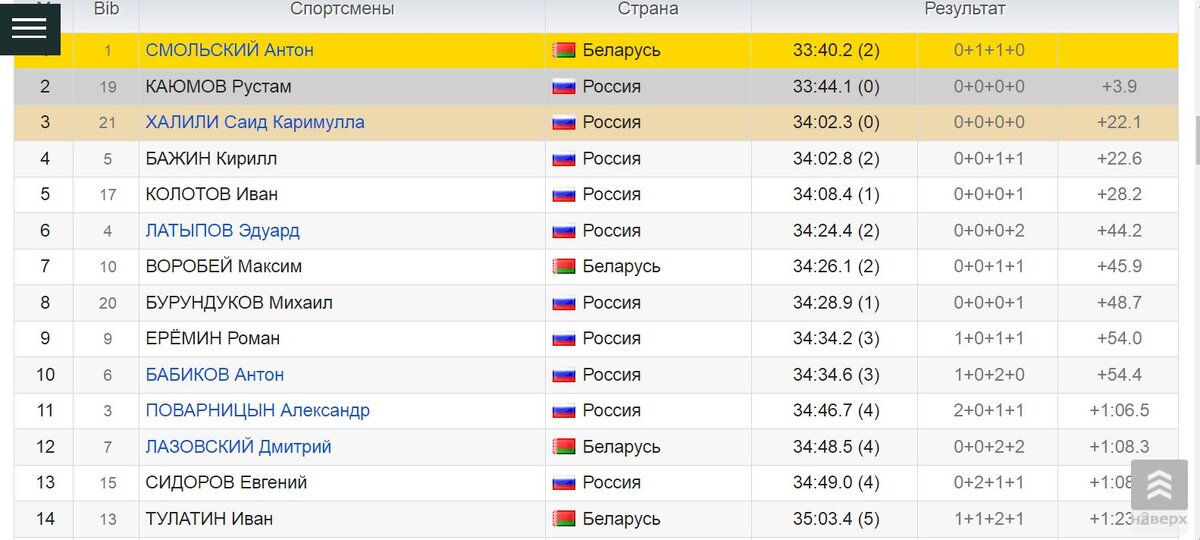Open athlete profile СМОЛЬСКИЙ Антон
The width and height of the screenshot is (1200, 540).
(229, 50)
